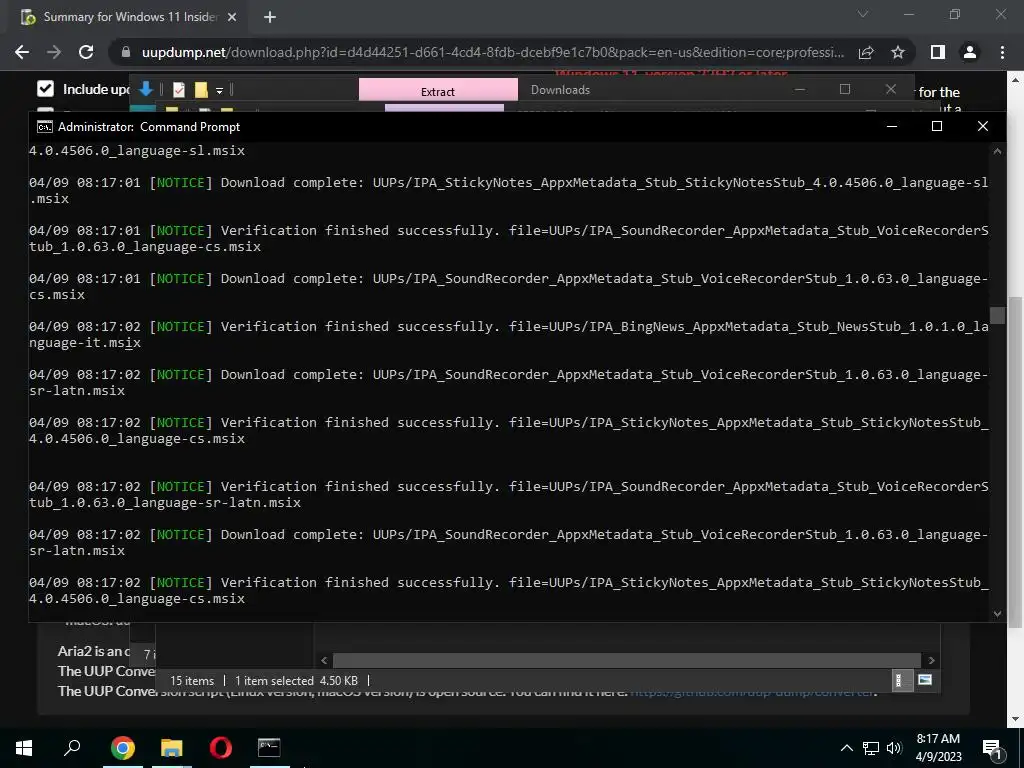
Task: Maximize the Command Prompt window
Action: 936,126
